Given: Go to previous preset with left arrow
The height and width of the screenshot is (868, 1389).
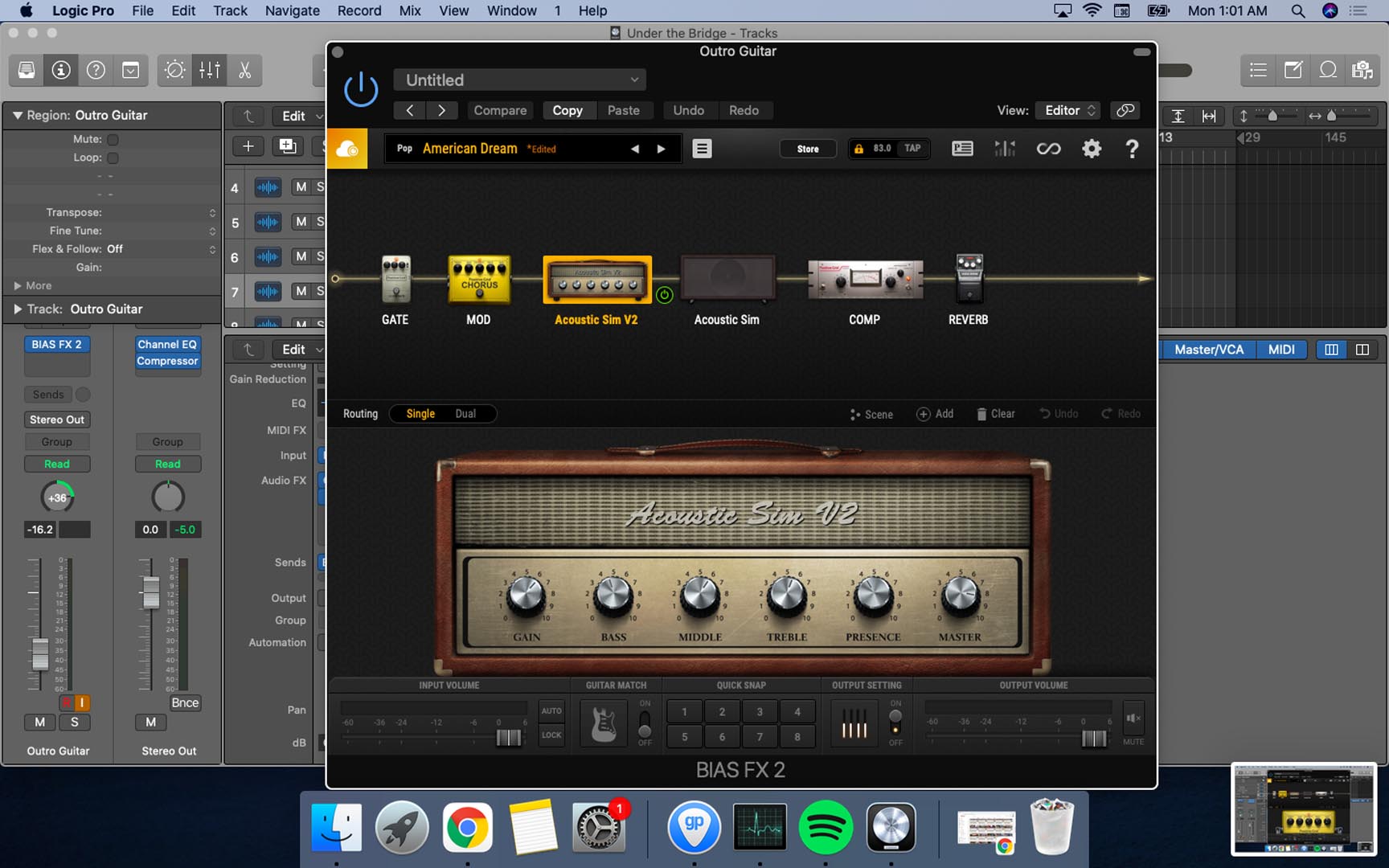Looking at the screenshot, I should (635, 149).
